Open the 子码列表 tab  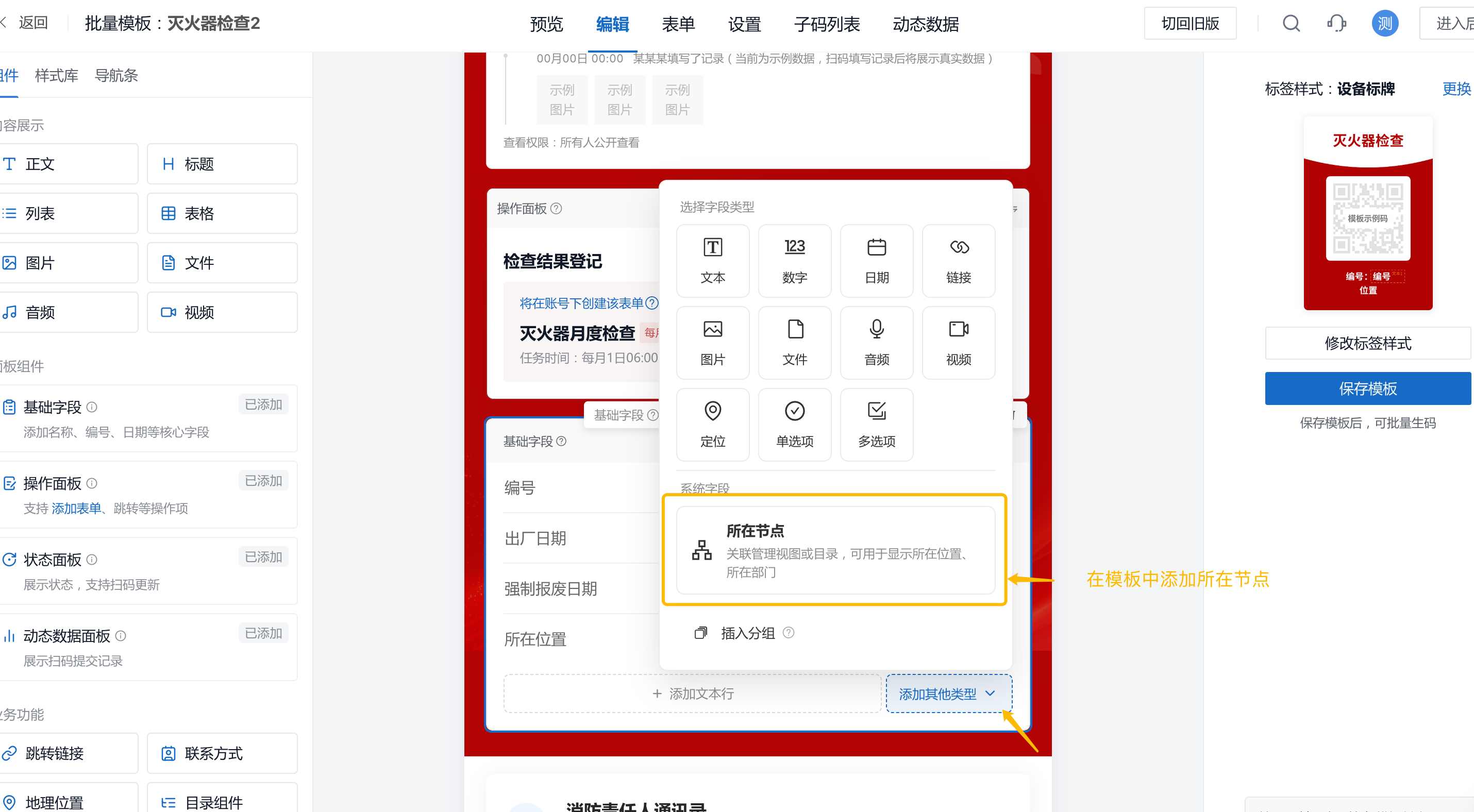point(826,24)
